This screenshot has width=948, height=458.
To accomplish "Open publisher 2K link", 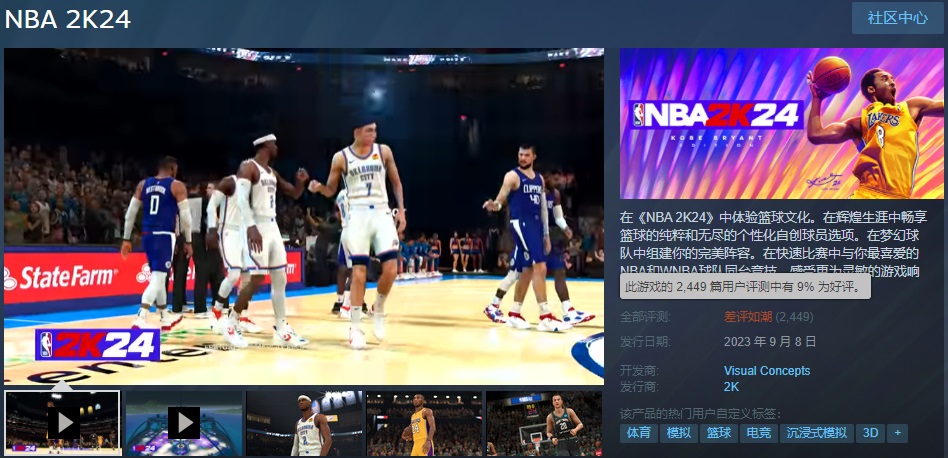I will pos(731,386).
